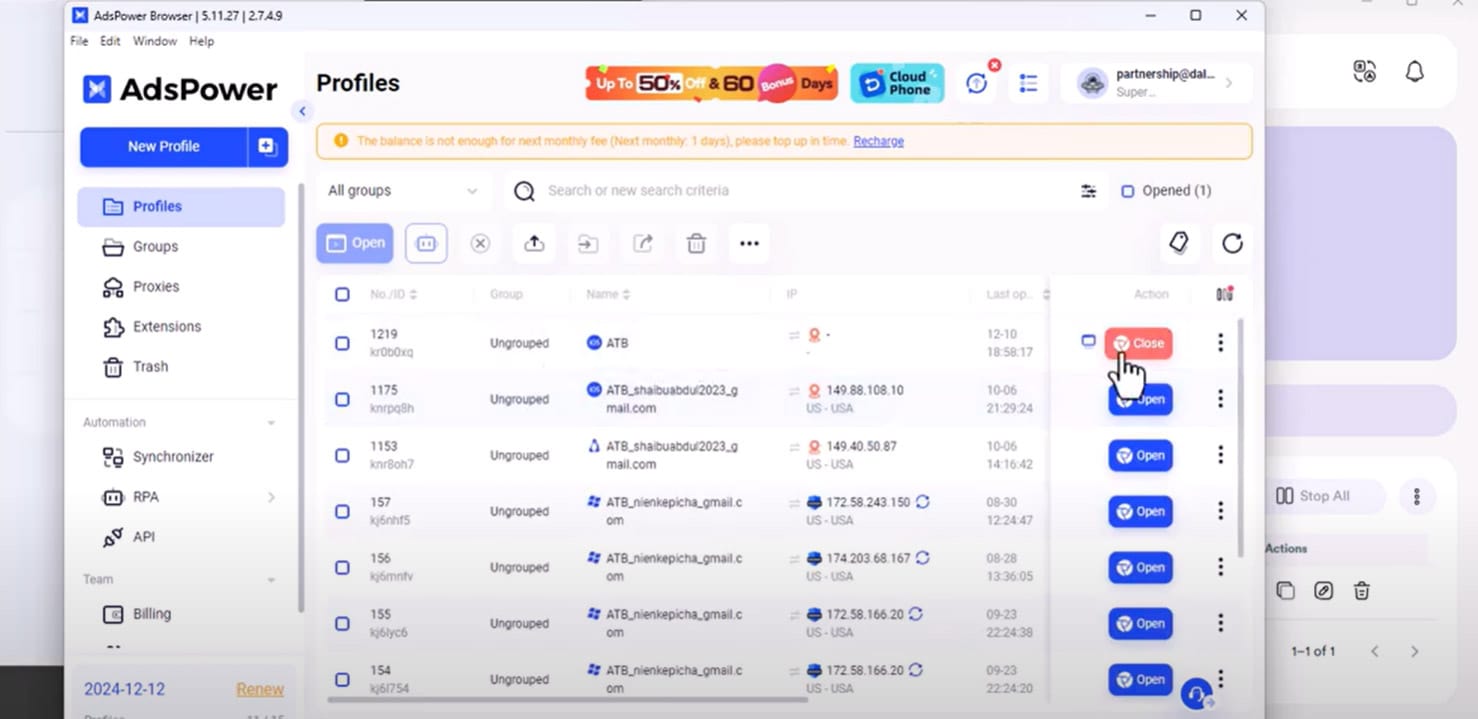1478x719 pixels.
Task: Collapse the sidebar with the arrow button
Action: pyautogui.click(x=302, y=111)
